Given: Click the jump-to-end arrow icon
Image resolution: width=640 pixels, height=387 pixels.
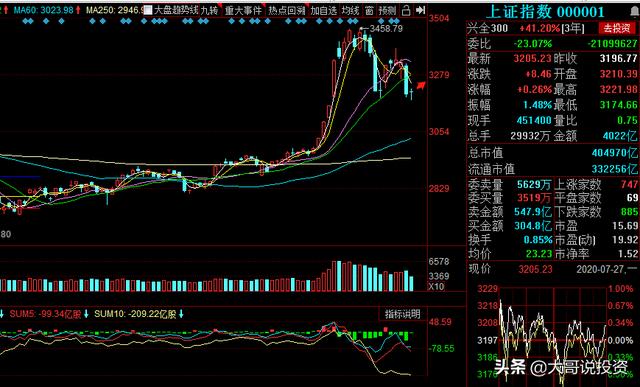Looking at the screenshot, I should (420, 10).
